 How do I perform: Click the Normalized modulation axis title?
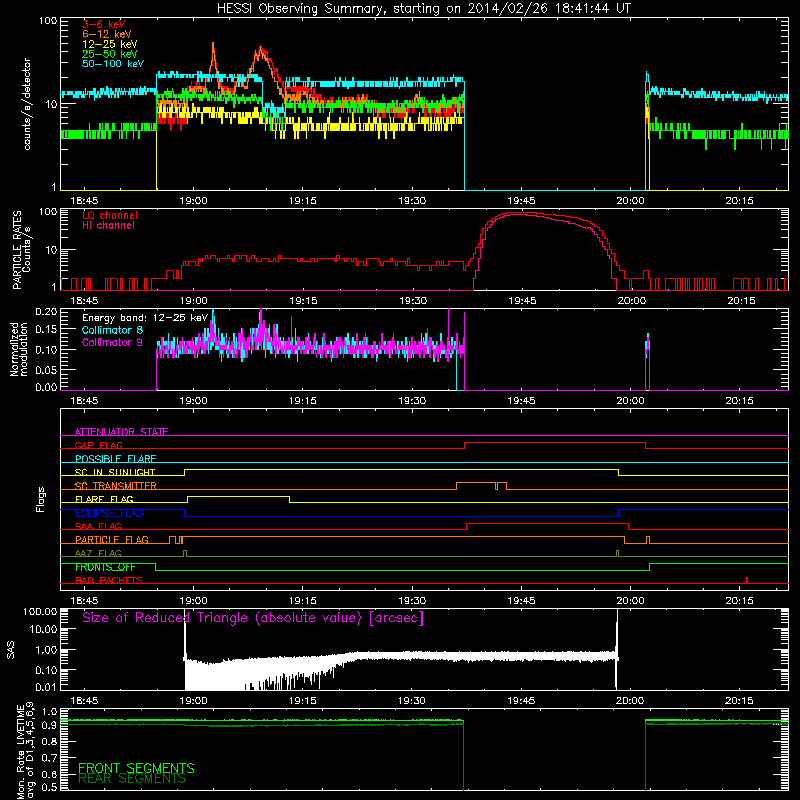tap(19, 349)
